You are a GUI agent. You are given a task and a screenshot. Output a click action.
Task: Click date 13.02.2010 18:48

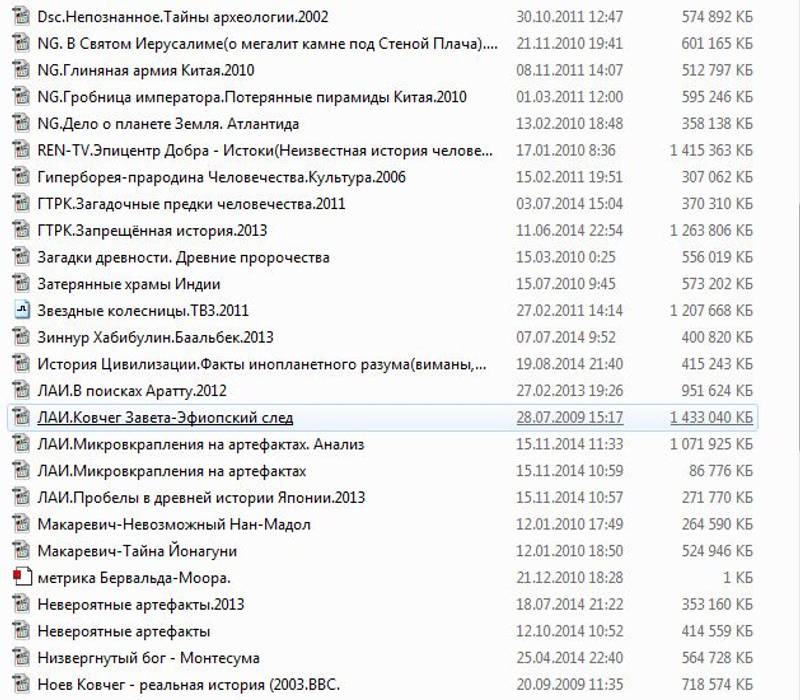[569, 123]
